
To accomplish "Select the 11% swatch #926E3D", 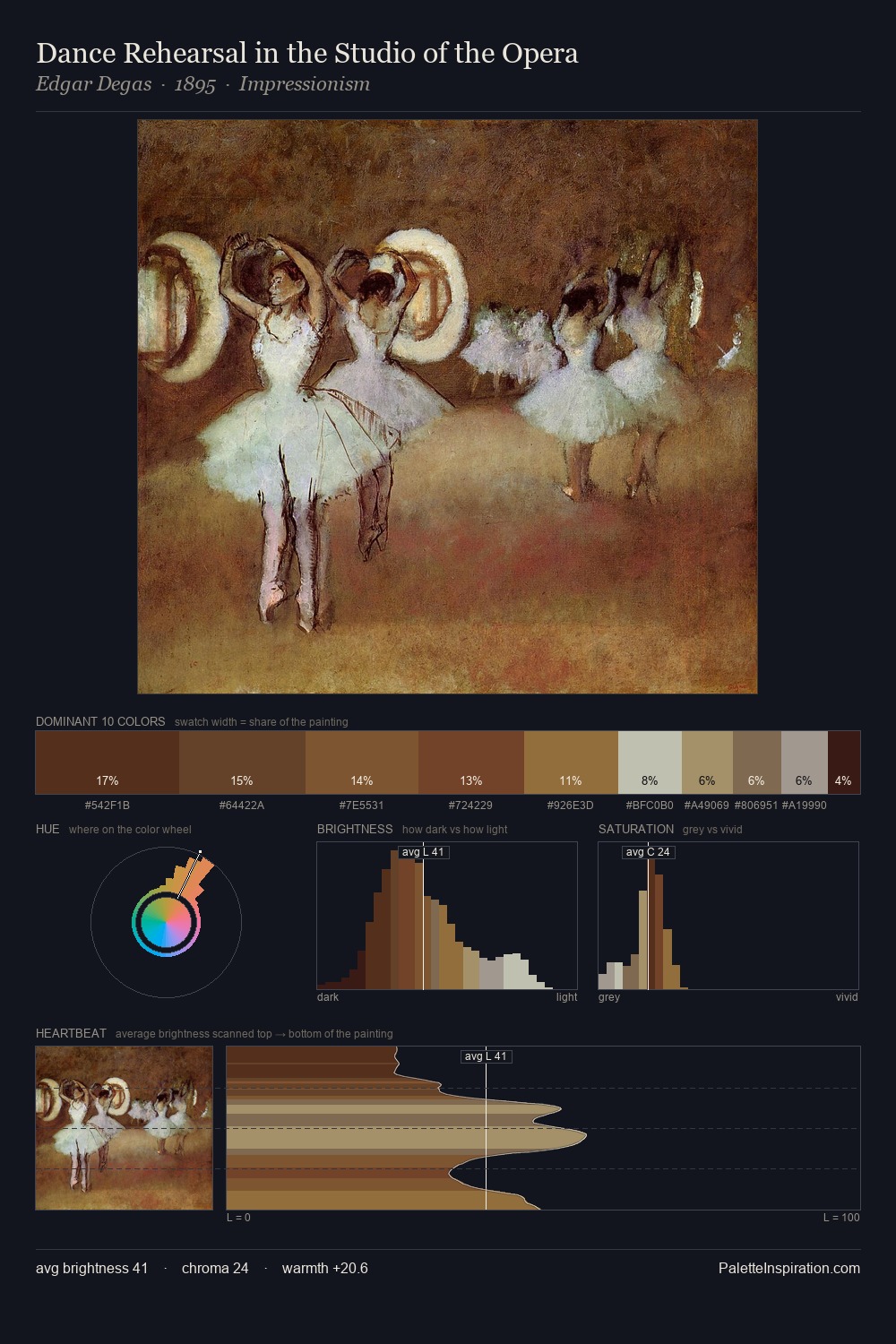I will tap(571, 762).
